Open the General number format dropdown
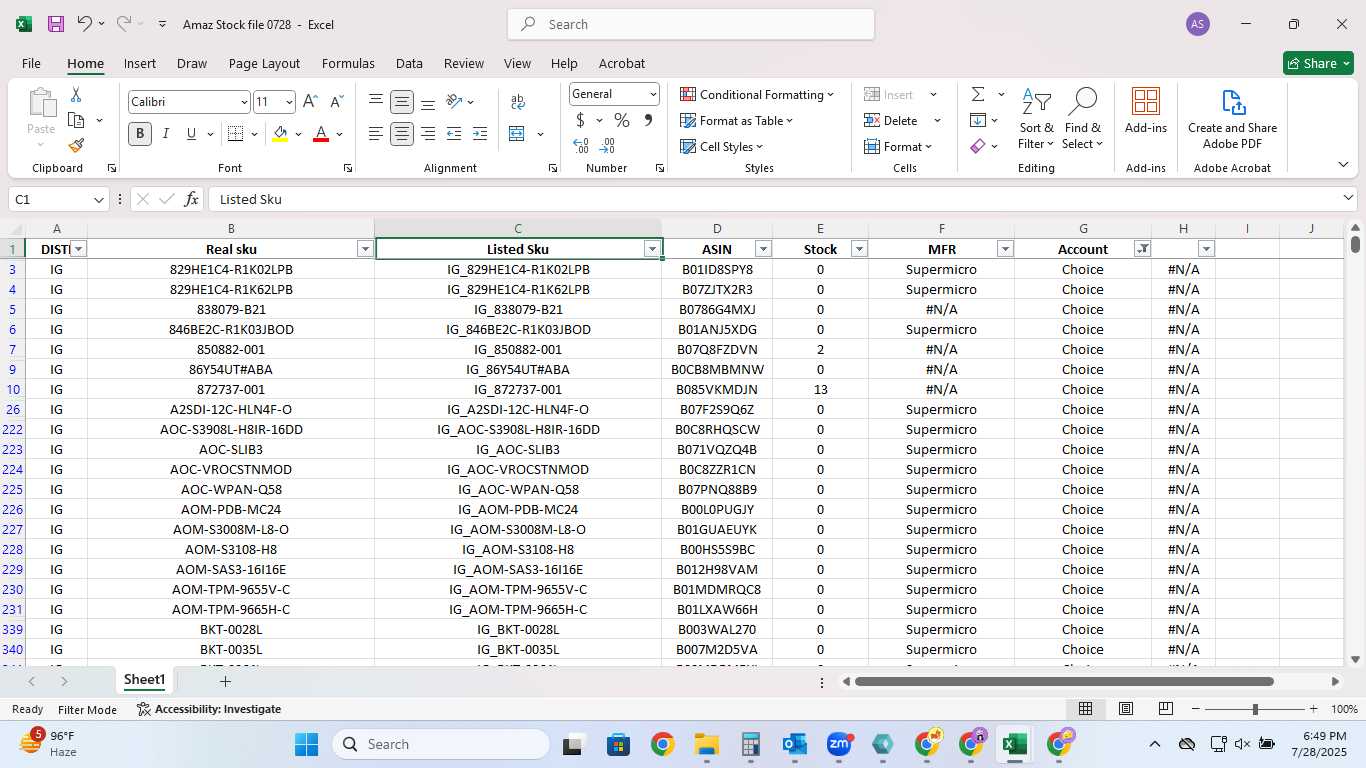 pos(653,94)
